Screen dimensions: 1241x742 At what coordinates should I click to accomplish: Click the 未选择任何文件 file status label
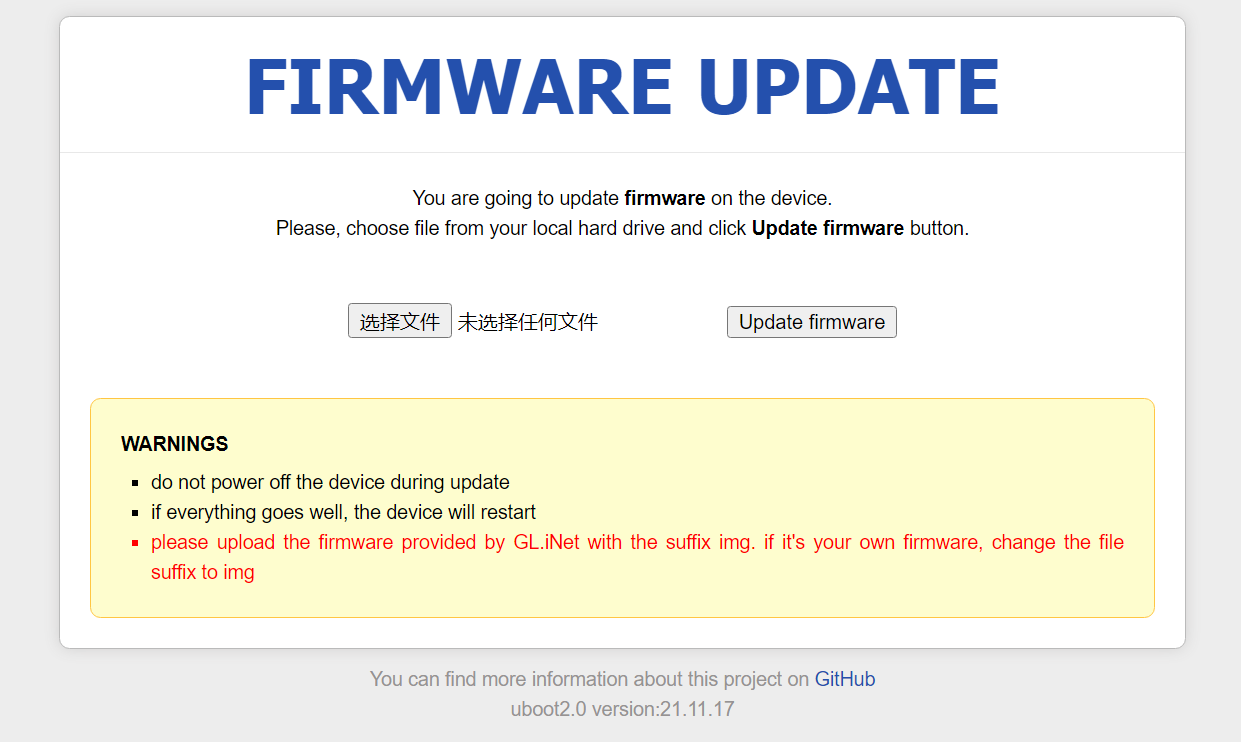(528, 322)
